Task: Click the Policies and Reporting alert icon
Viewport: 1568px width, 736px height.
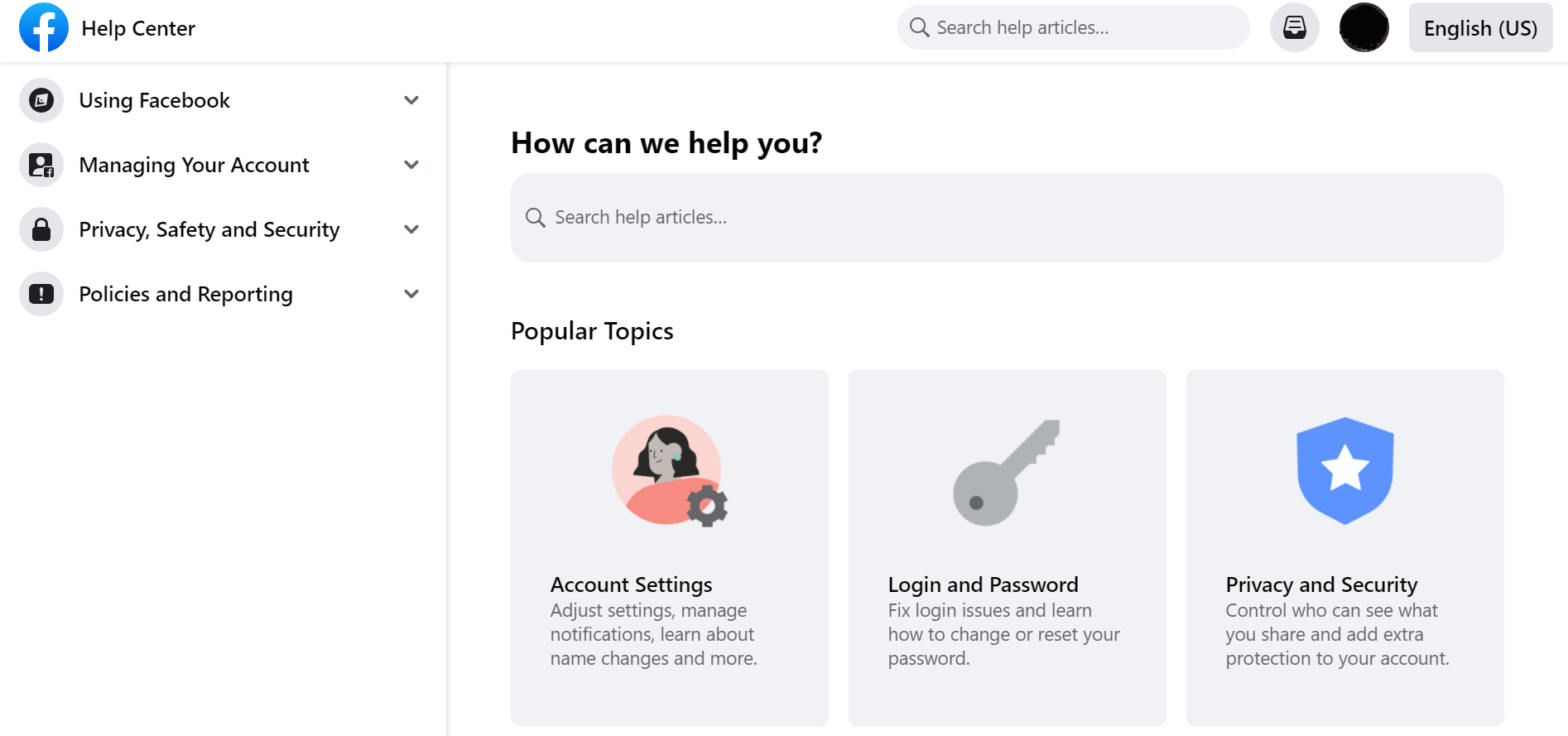Action: (x=41, y=294)
